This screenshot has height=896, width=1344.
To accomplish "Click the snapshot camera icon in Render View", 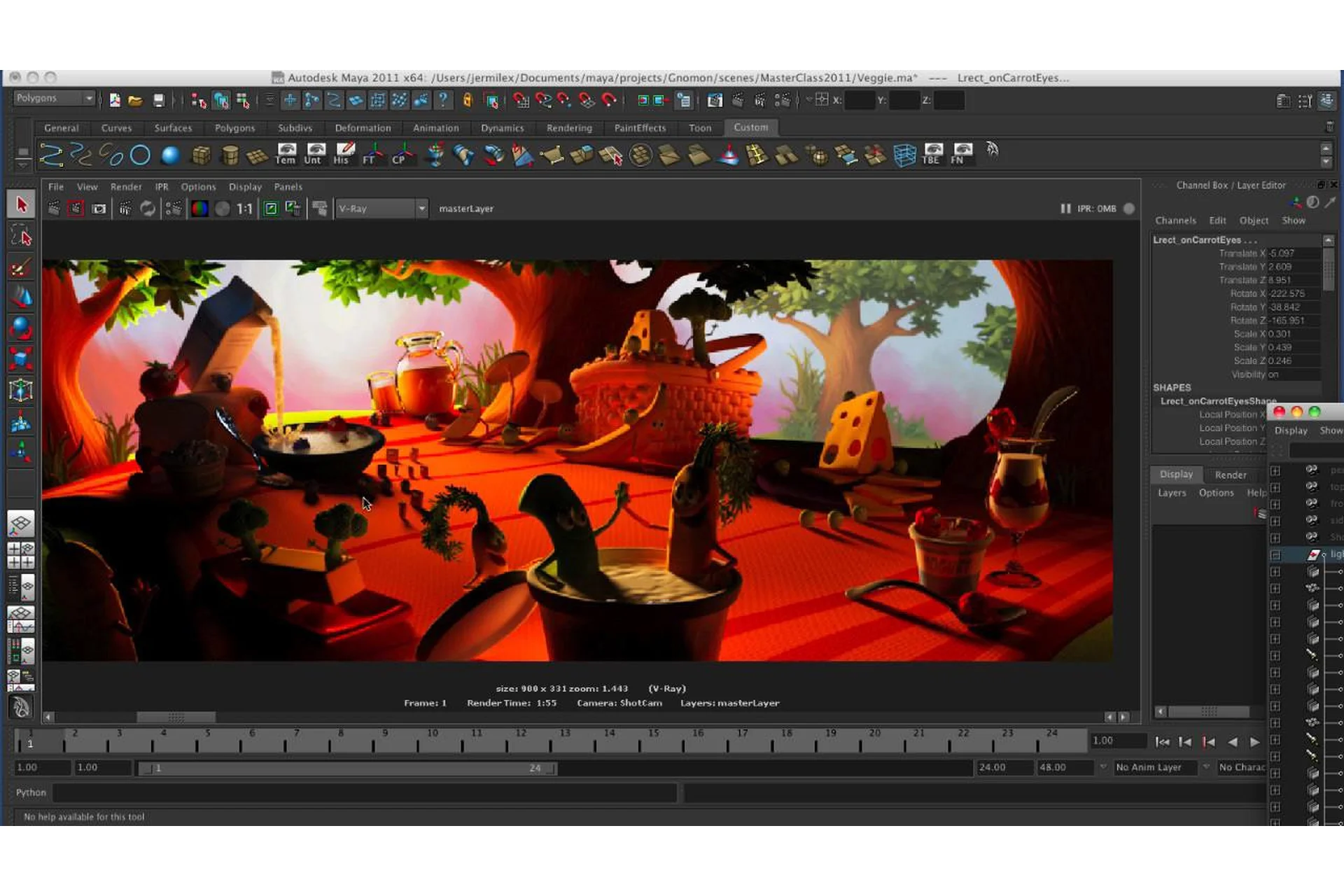I will (x=99, y=209).
